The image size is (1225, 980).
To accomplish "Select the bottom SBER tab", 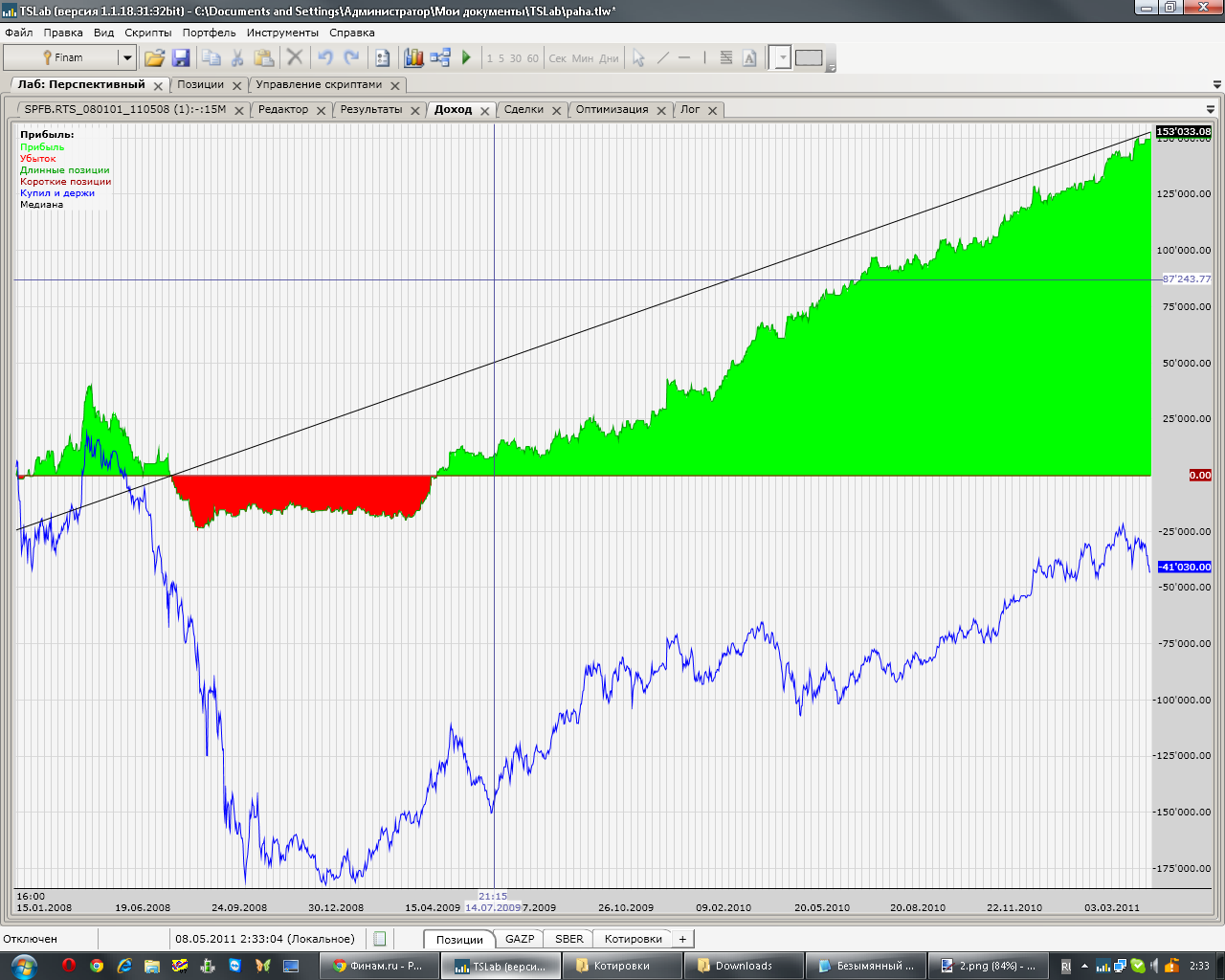I will (x=569, y=939).
